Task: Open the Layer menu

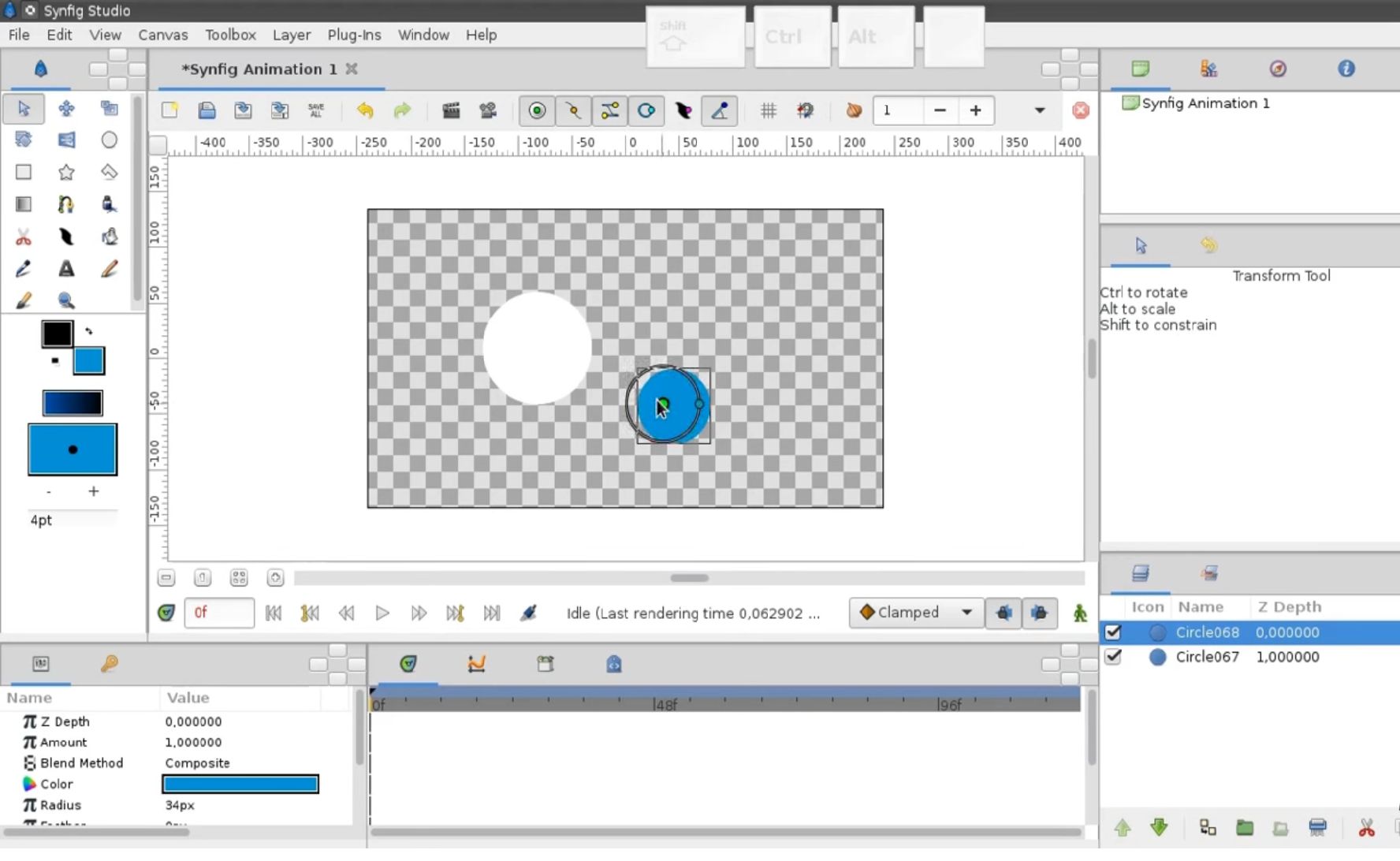Action: click(292, 35)
